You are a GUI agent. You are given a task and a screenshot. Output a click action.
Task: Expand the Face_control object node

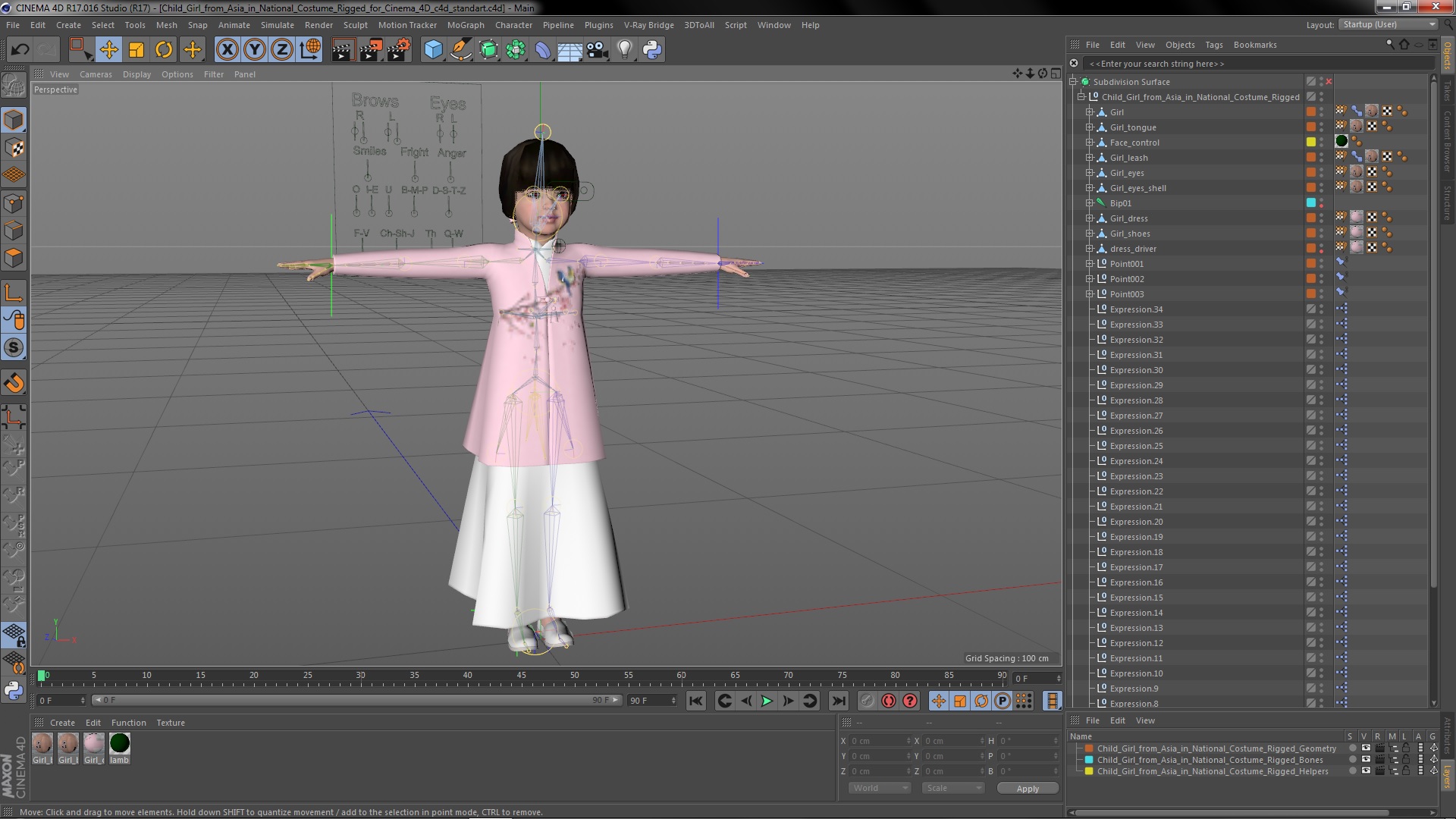tap(1090, 143)
